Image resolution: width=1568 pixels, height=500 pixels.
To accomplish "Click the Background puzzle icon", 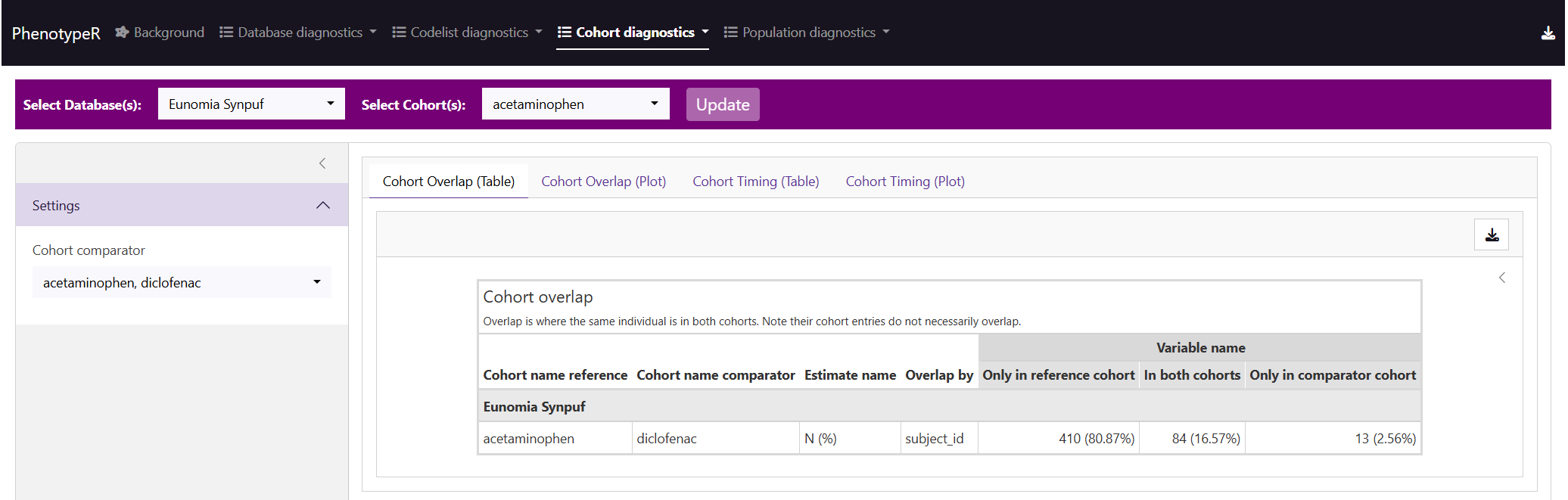I will click(122, 33).
